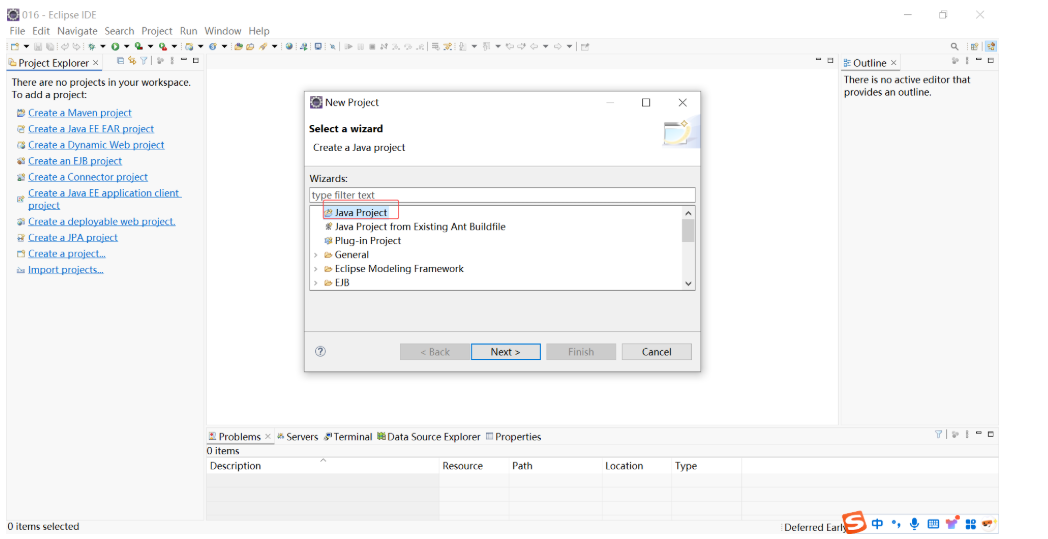Maximize the editor area
1048x539 pixels.
(830, 61)
